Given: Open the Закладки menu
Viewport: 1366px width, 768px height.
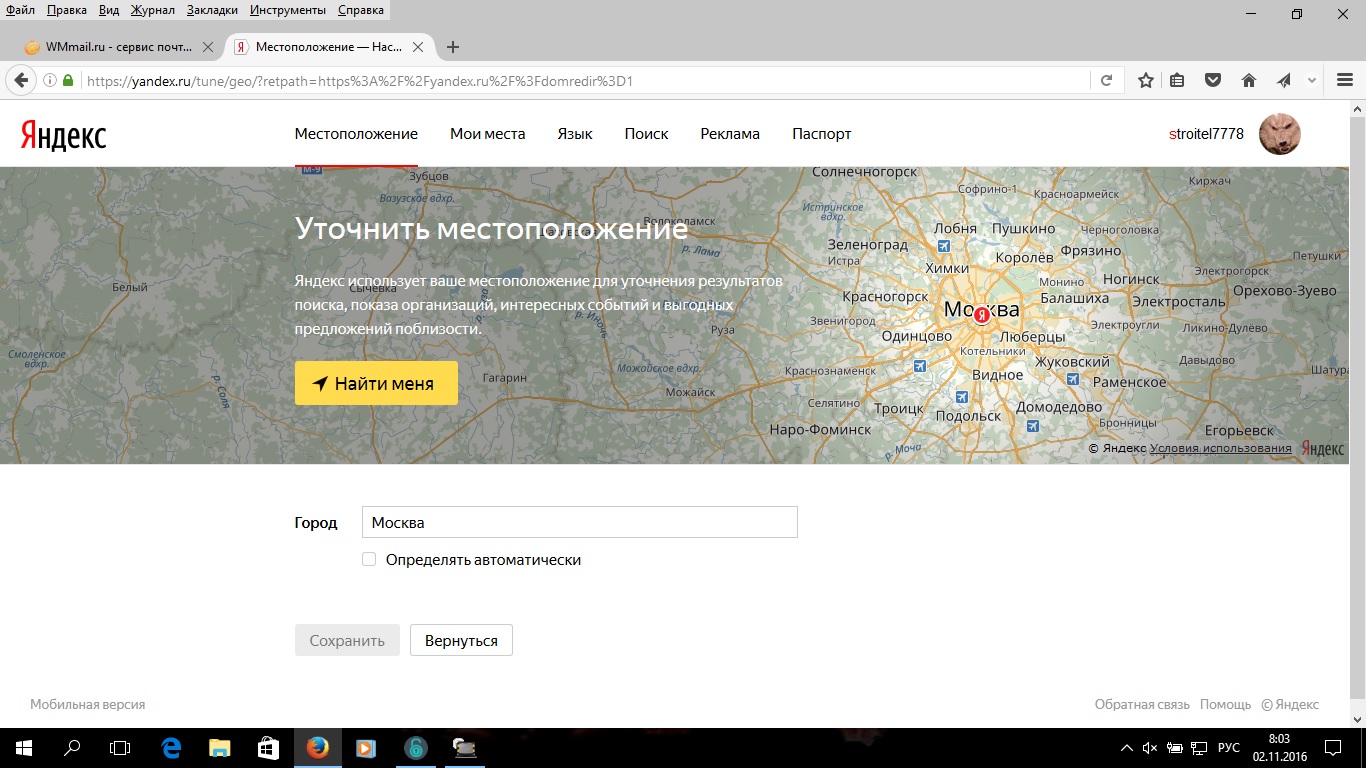Looking at the screenshot, I should pos(212,10).
